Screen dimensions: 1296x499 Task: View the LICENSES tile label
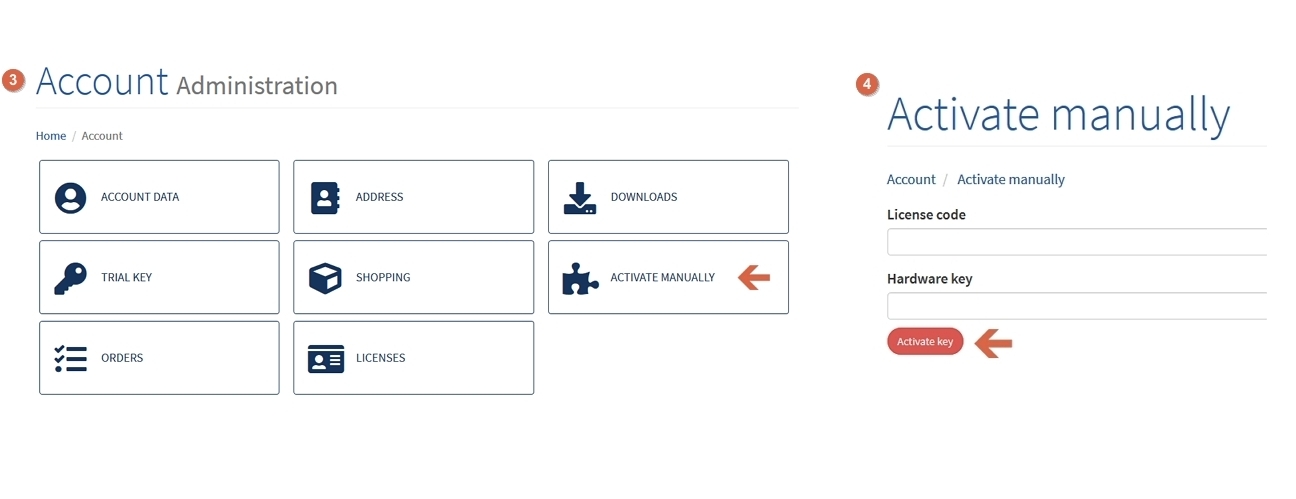coord(380,358)
